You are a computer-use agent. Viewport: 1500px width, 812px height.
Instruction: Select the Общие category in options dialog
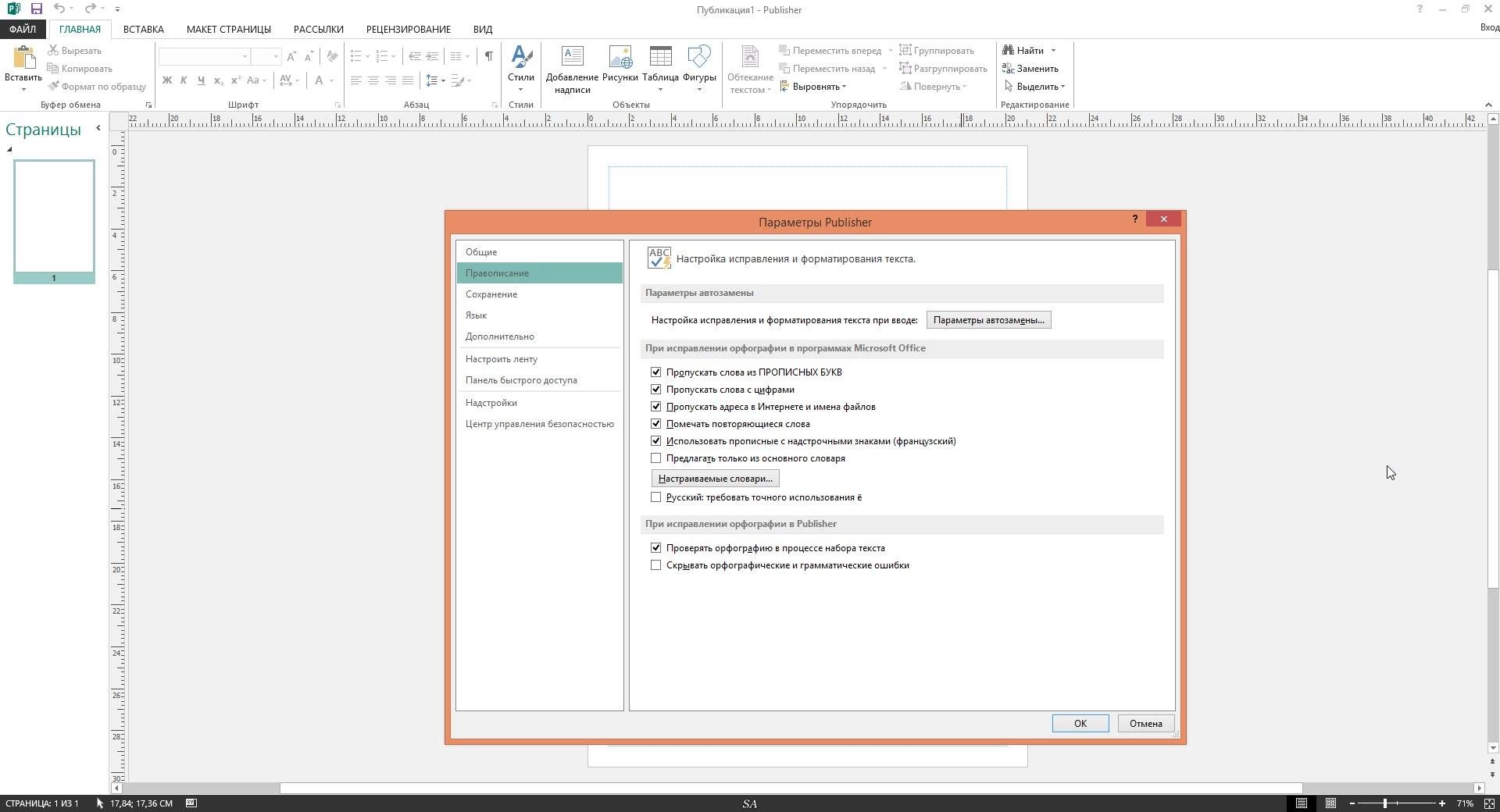click(539, 252)
